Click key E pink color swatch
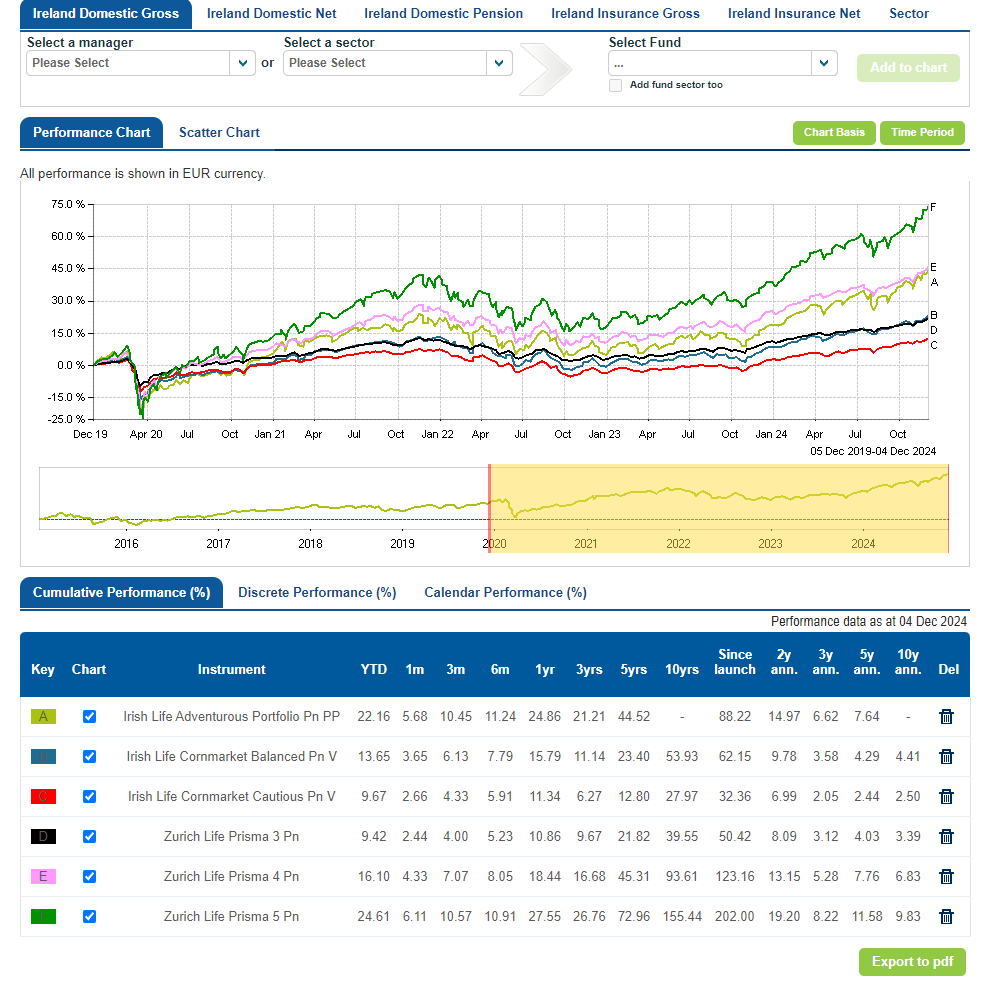This screenshot has height=988, width=998. (x=43, y=877)
